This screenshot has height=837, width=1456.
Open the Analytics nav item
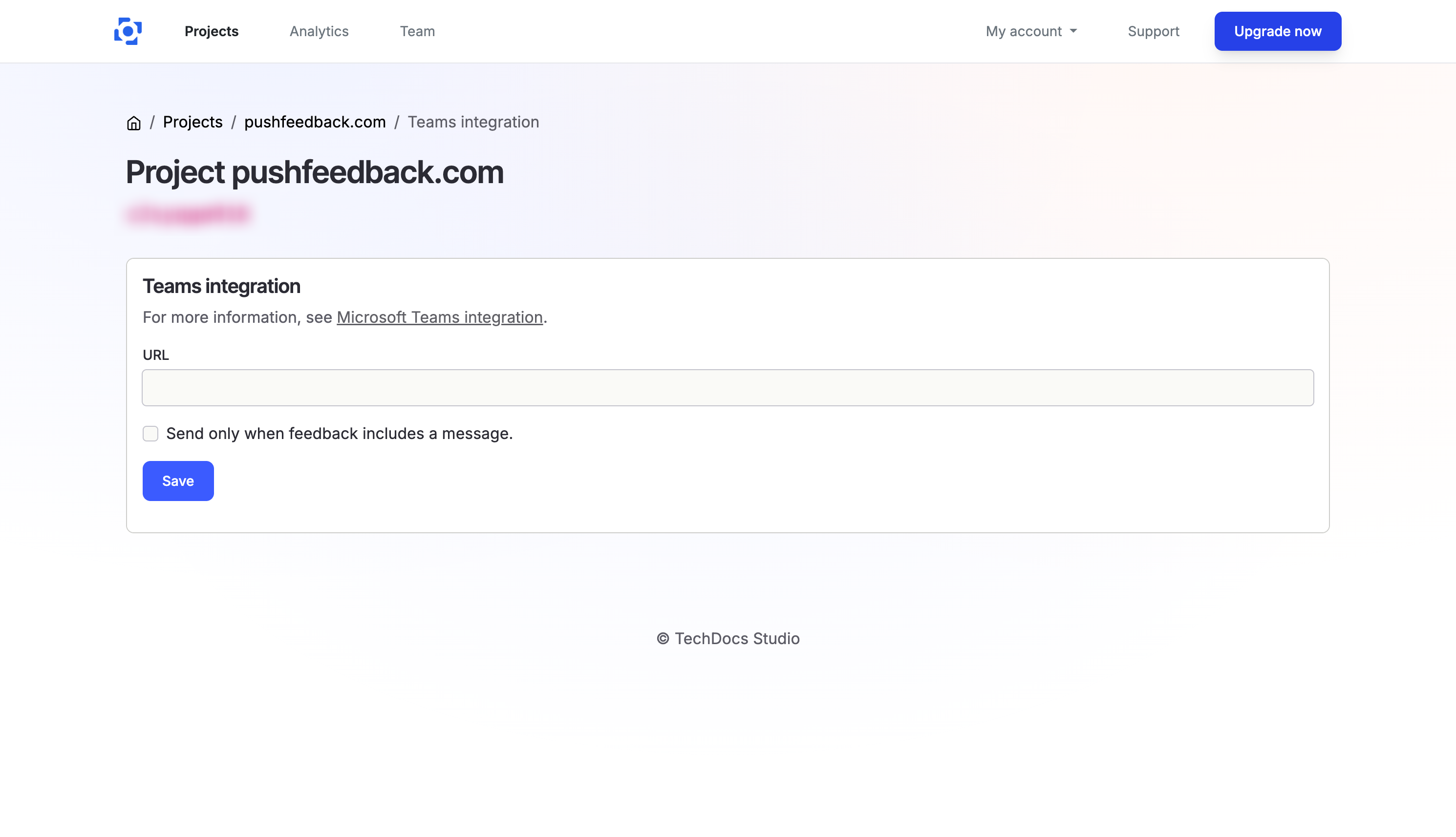point(319,31)
